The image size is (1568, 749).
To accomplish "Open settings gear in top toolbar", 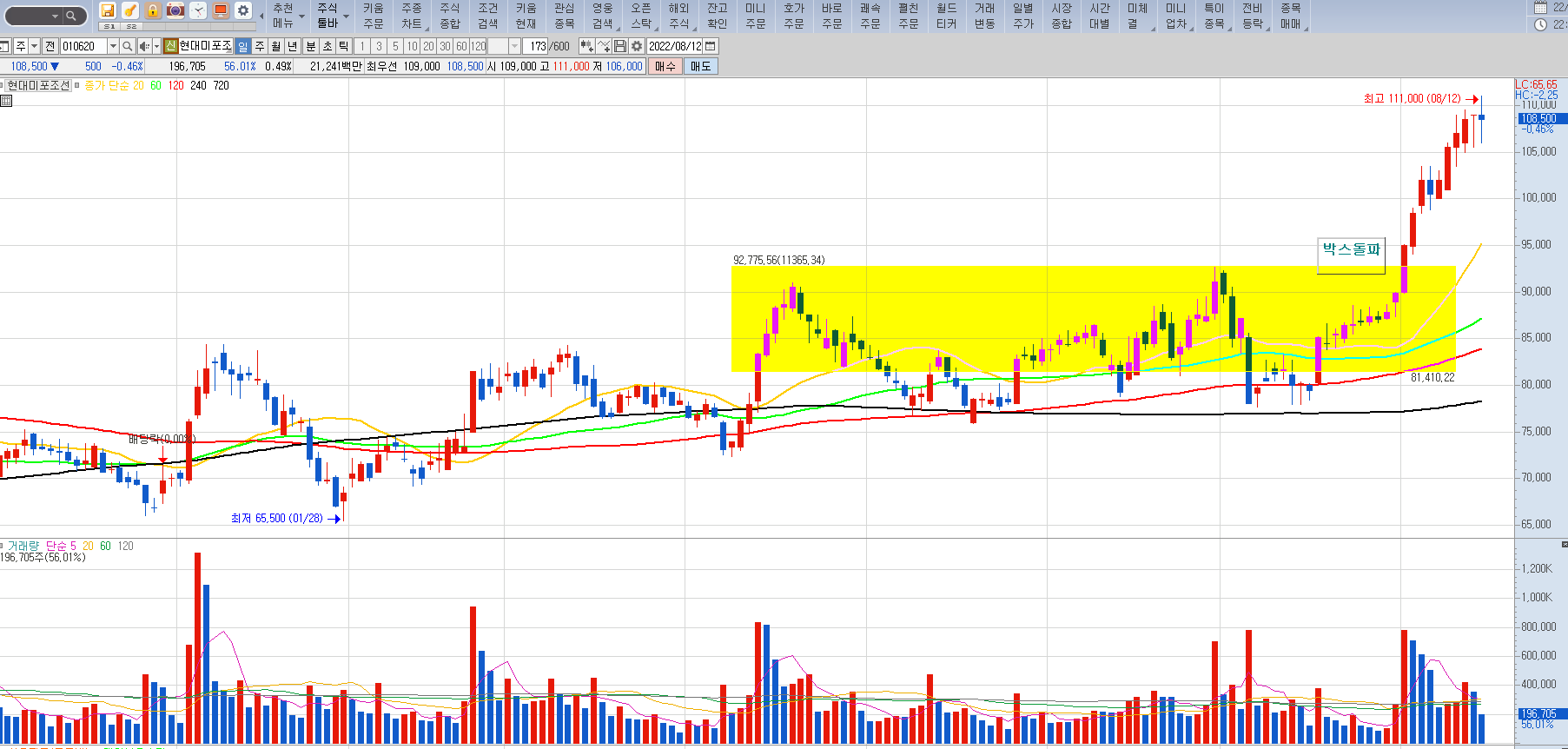I will pos(243,10).
